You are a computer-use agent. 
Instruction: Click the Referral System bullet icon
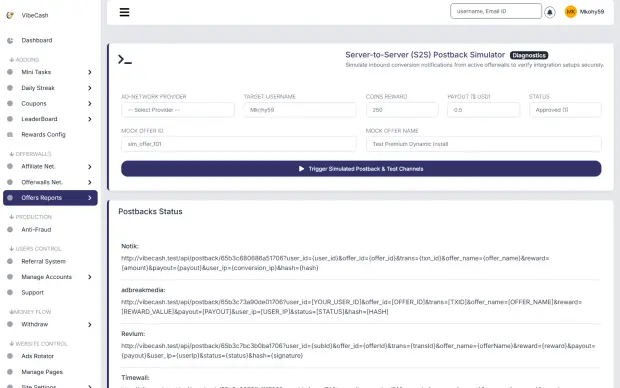[x=10, y=261]
